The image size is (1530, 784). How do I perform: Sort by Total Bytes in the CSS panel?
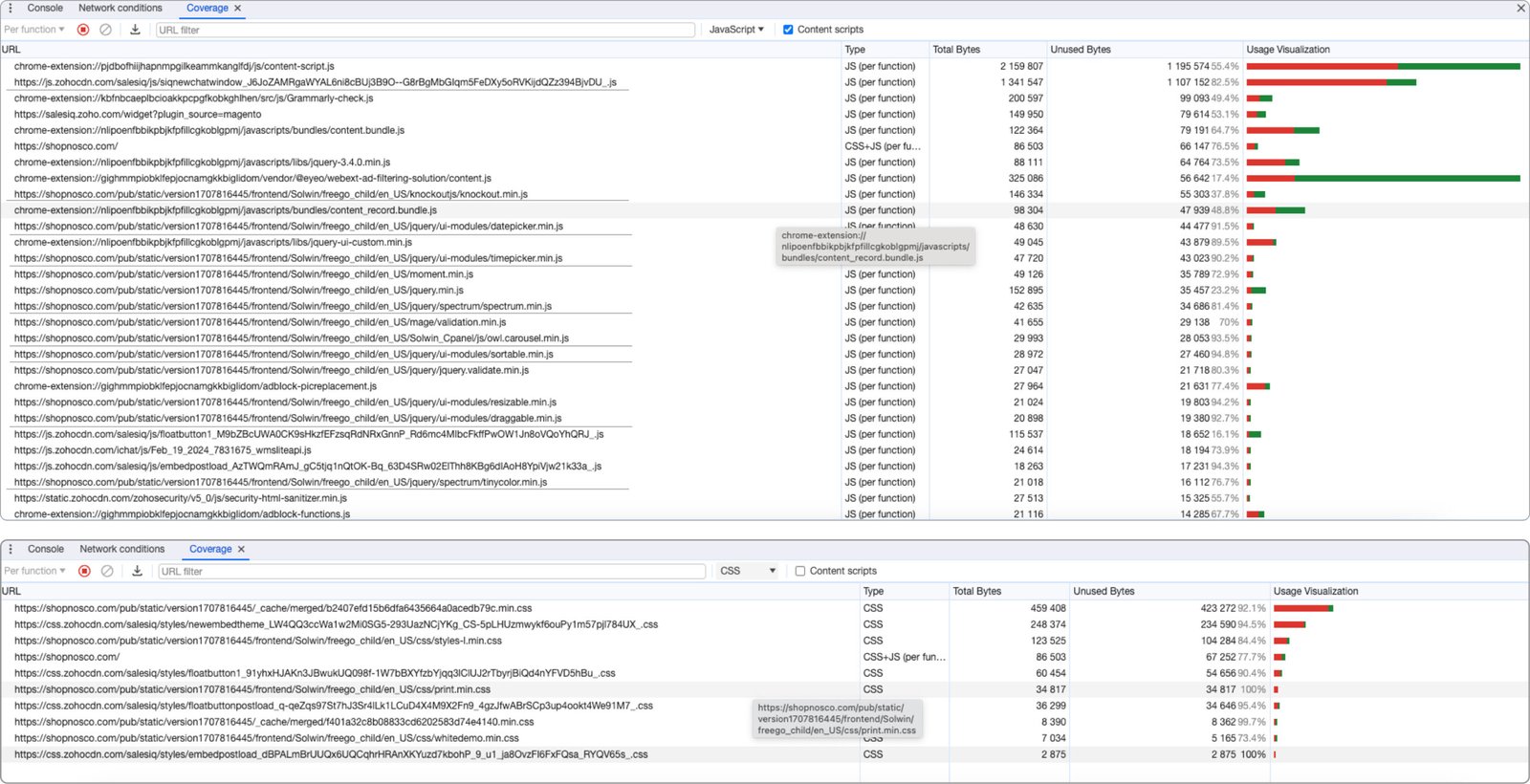click(1008, 591)
